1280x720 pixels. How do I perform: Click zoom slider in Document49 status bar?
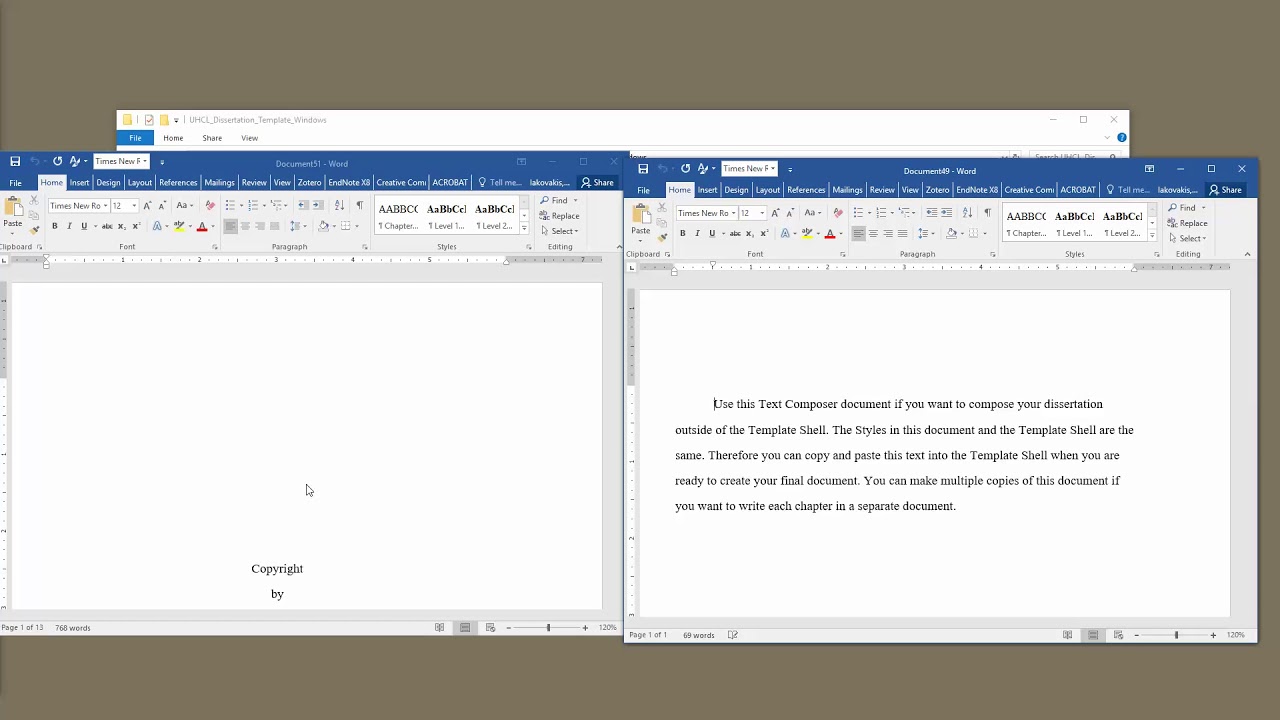click(x=1176, y=635)
